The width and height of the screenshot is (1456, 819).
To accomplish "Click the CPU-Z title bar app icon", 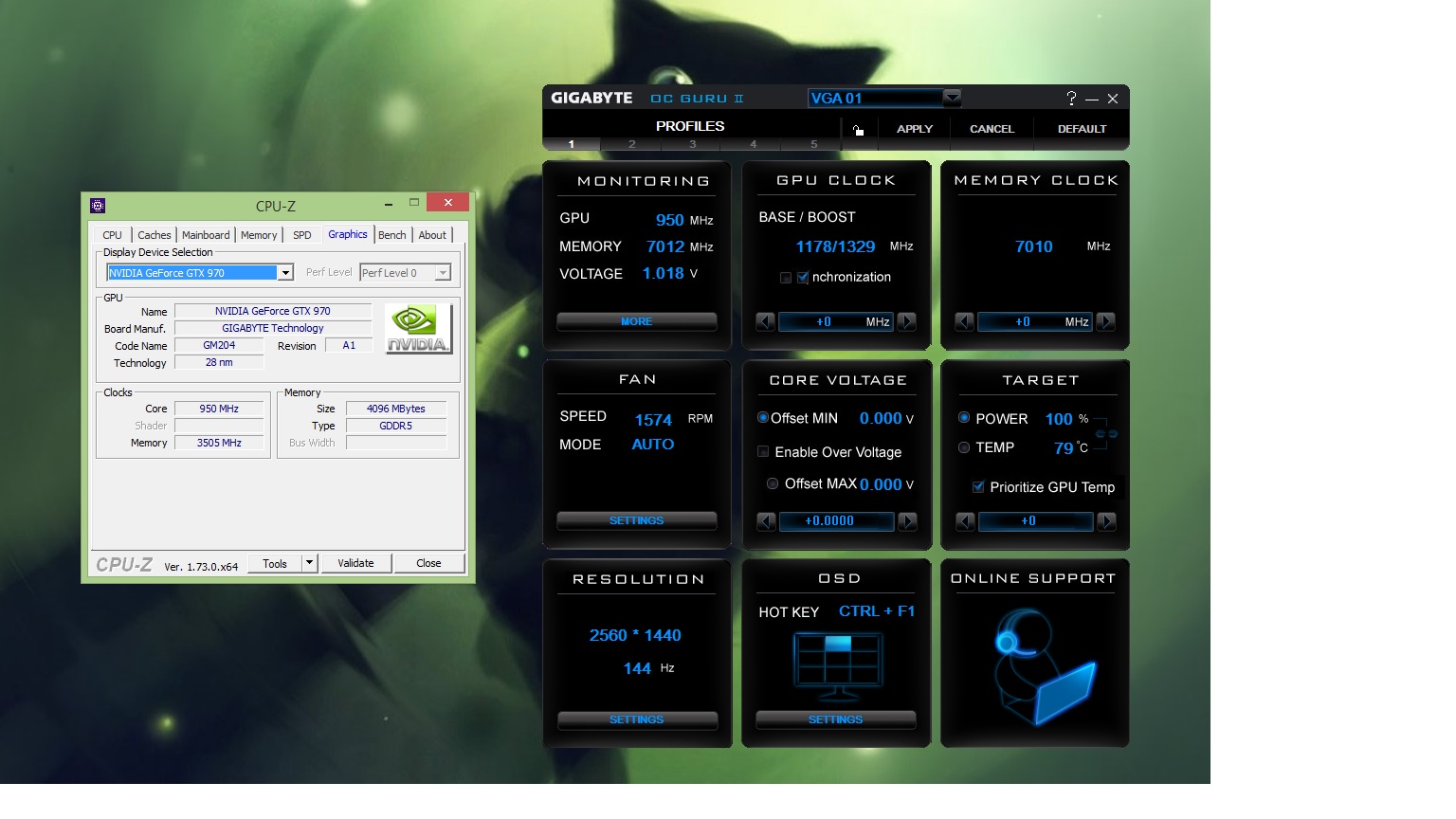I will pos(98,205).
